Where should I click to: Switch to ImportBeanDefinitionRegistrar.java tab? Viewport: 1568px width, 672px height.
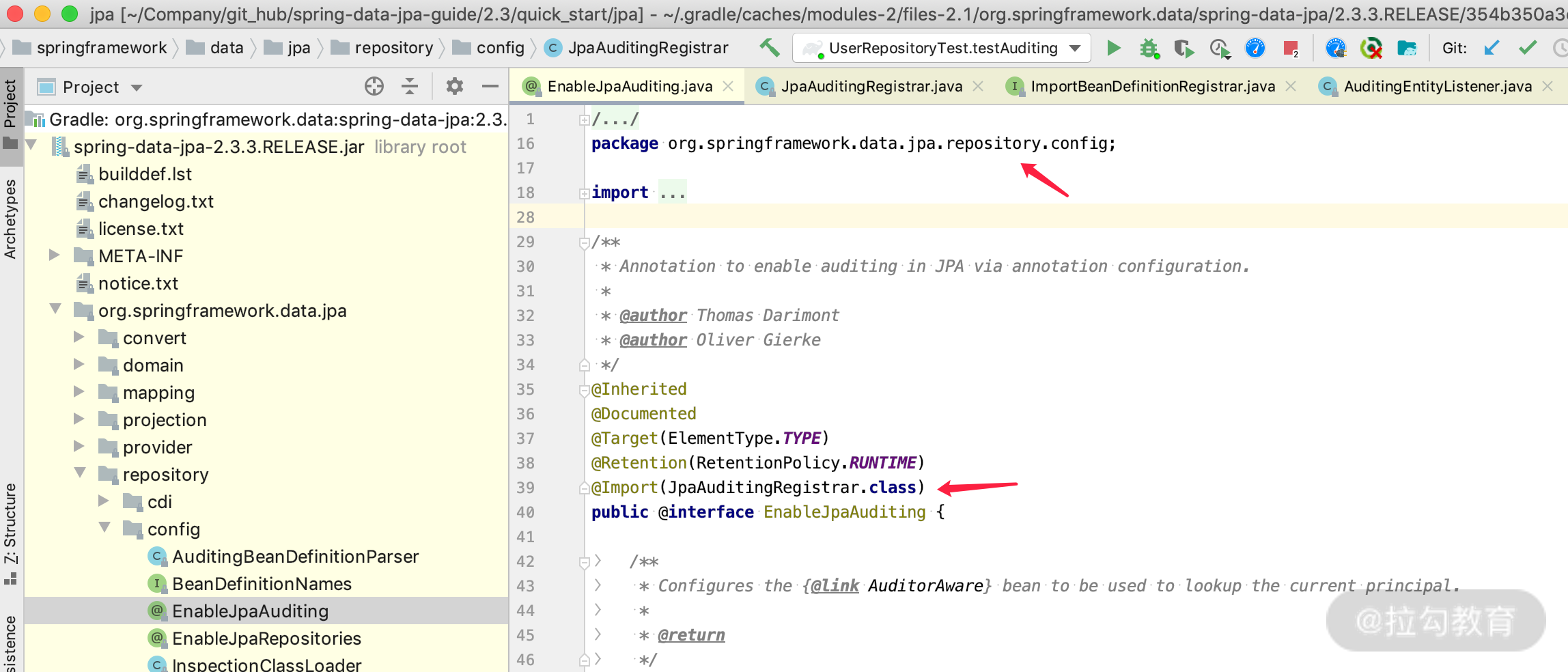(1153, 86)
